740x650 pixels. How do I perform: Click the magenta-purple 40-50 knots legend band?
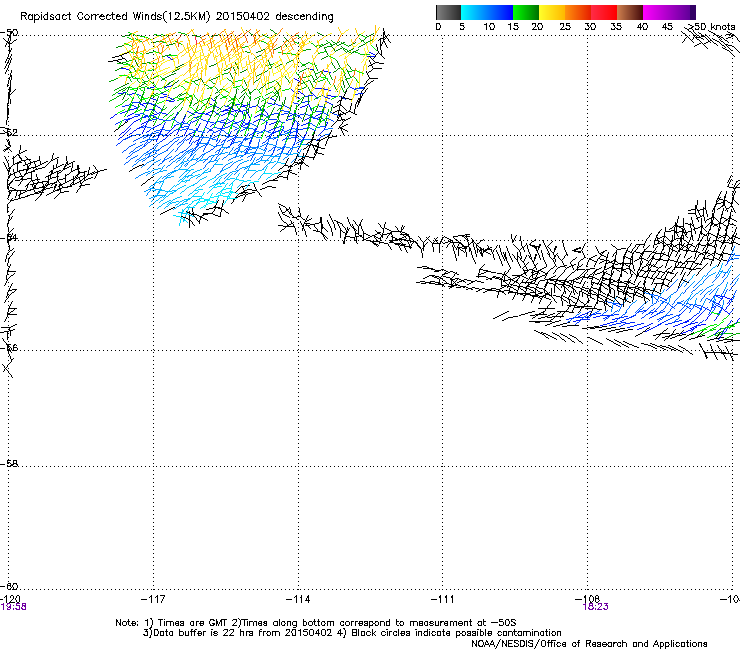[669, 12]
